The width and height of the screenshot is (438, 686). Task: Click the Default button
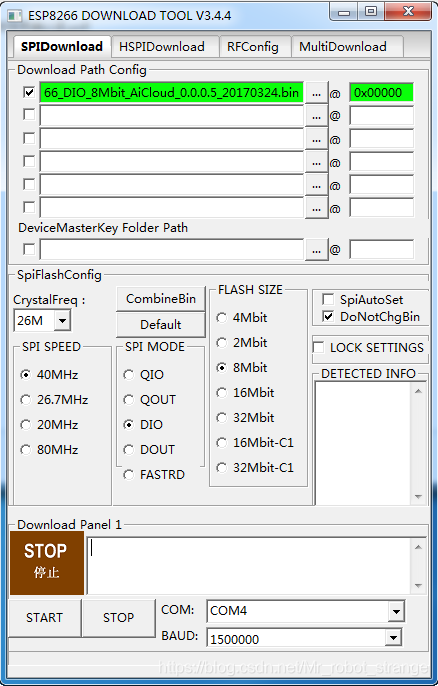(161, 325)
